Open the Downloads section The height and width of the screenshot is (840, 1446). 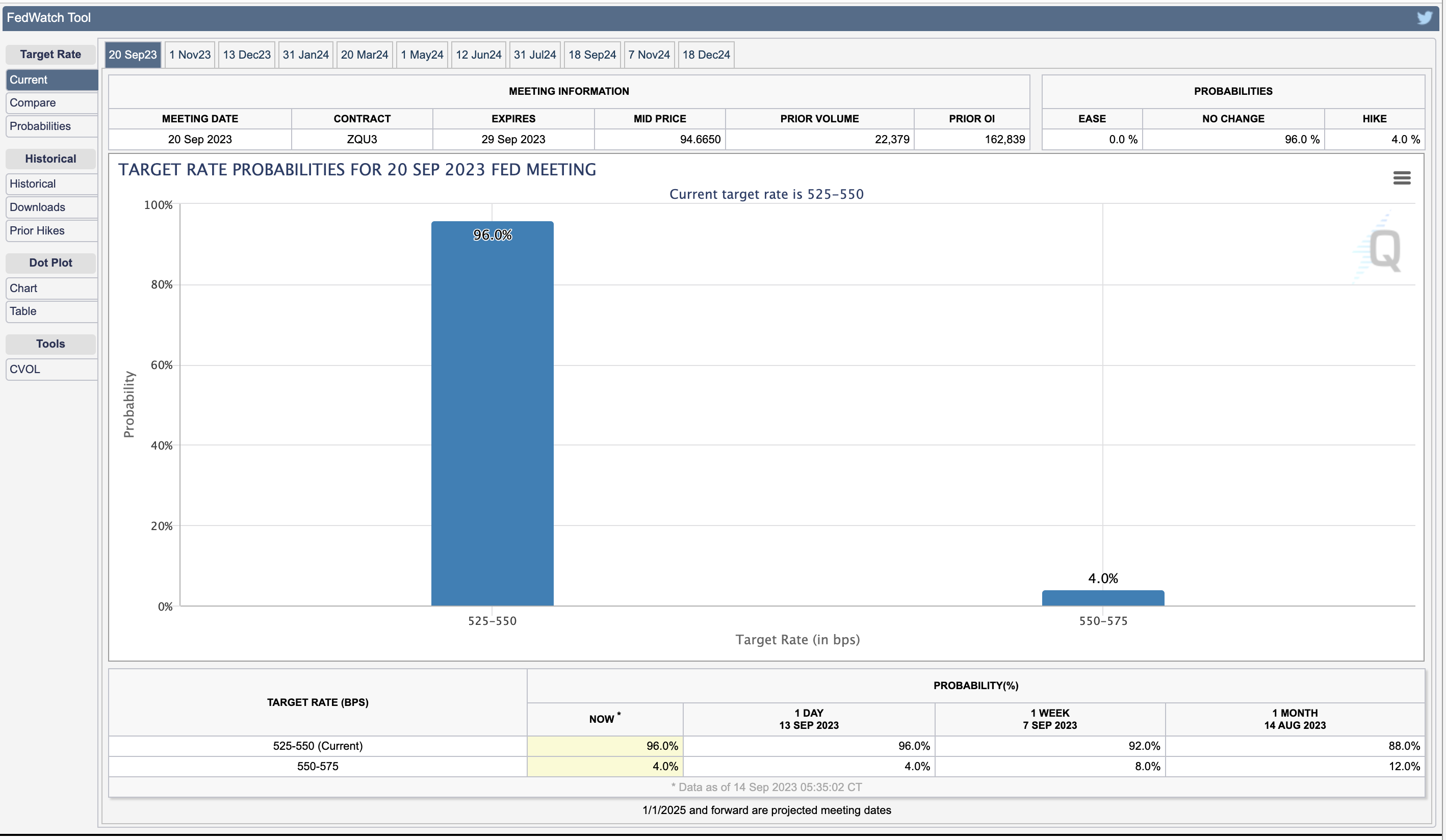click(x=37, y=207)
